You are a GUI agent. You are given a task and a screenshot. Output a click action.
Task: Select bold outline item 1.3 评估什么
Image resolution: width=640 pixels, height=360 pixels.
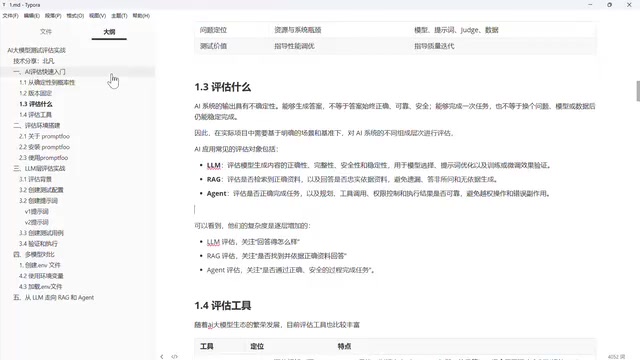pyautogui.click(x=36, y=104)
